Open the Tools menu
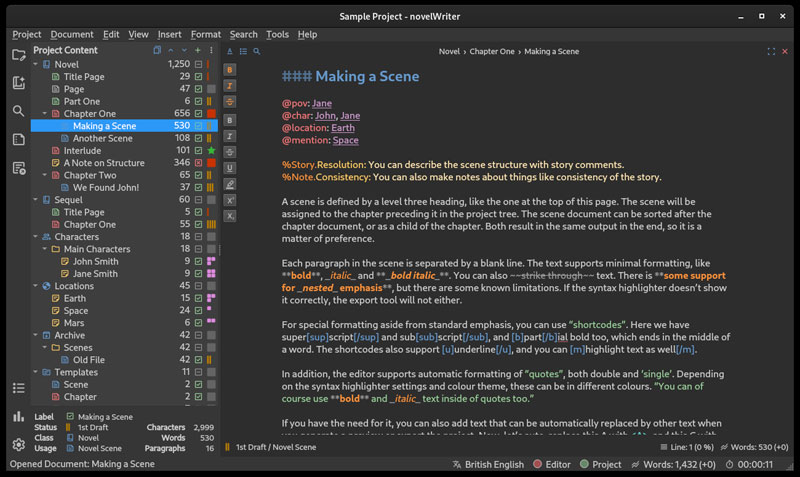Image resolution: width=800 pixels, height=477 pixels. pyautogui.click(x=277, y=34)
